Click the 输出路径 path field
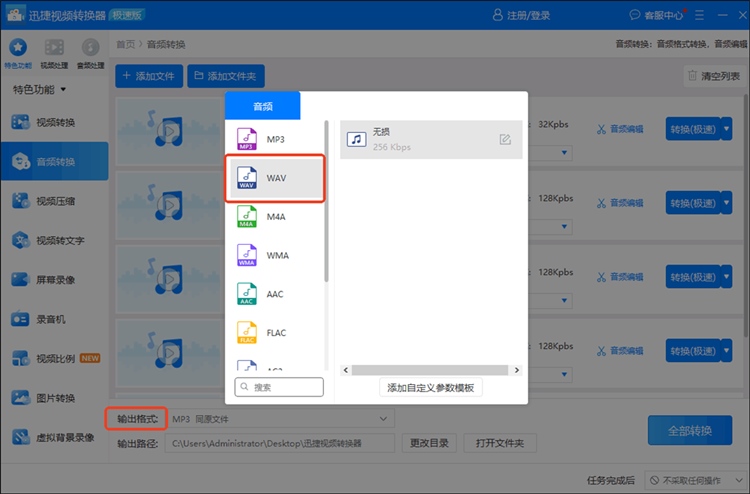 [280, 443]
